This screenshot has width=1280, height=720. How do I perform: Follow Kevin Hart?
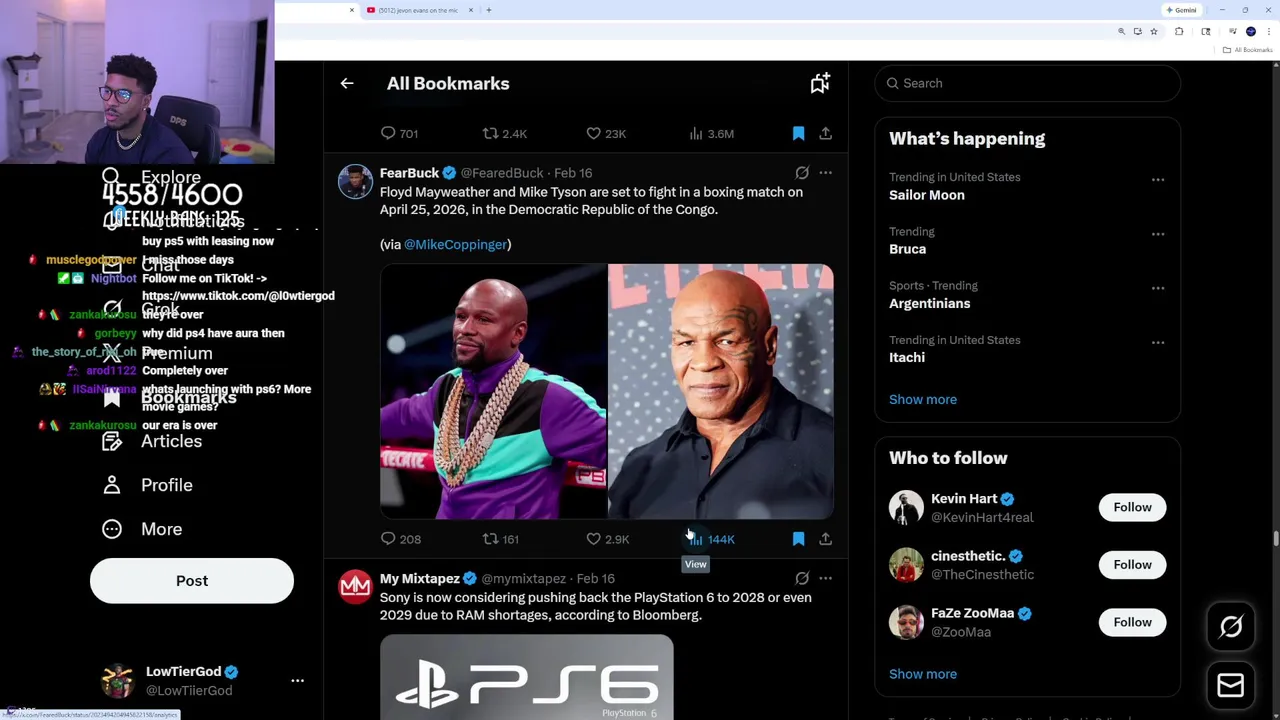(1133, 507)
